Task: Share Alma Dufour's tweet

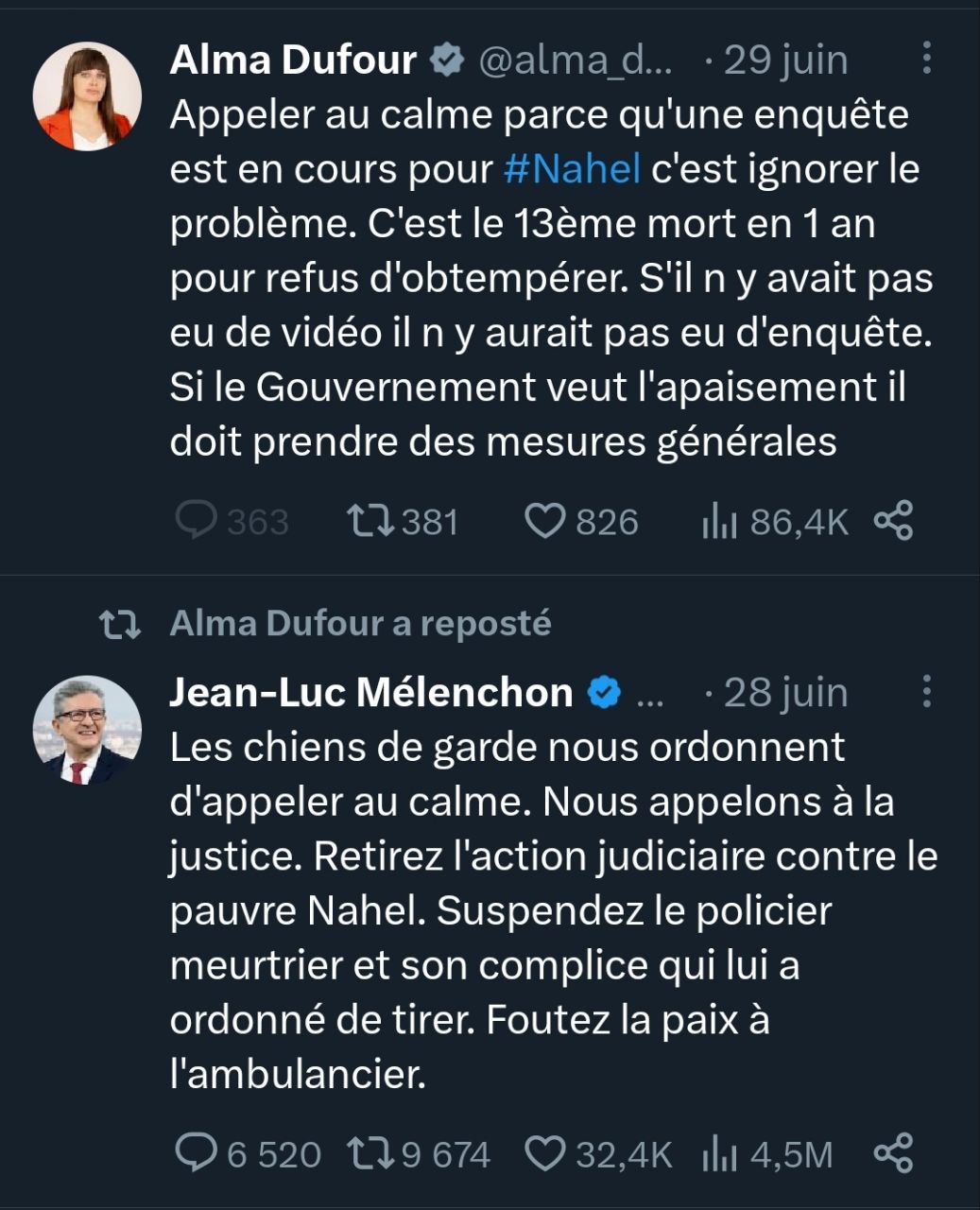Action: pyautogui.click(x=893, y=521)
